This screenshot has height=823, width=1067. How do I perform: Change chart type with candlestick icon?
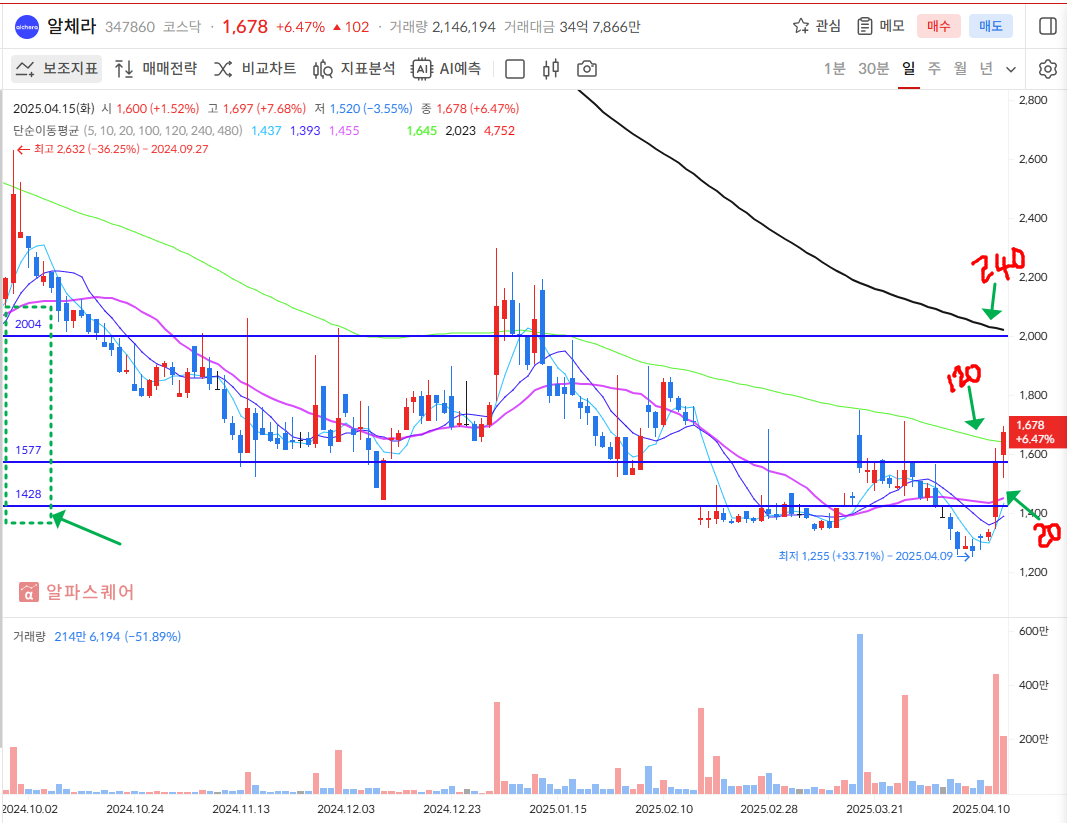click(551, 69)
